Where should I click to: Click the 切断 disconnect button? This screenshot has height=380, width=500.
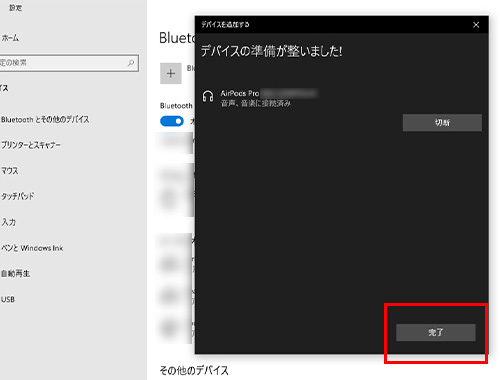(x=442, y=123)
